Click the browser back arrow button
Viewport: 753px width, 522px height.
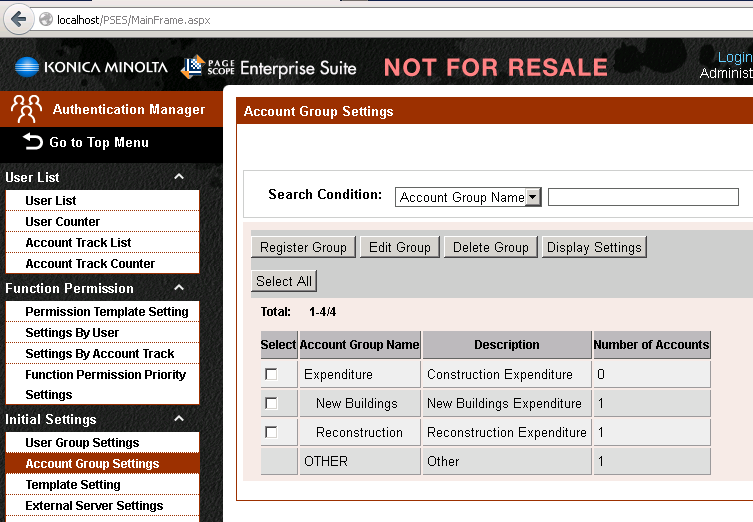[18, 19]
